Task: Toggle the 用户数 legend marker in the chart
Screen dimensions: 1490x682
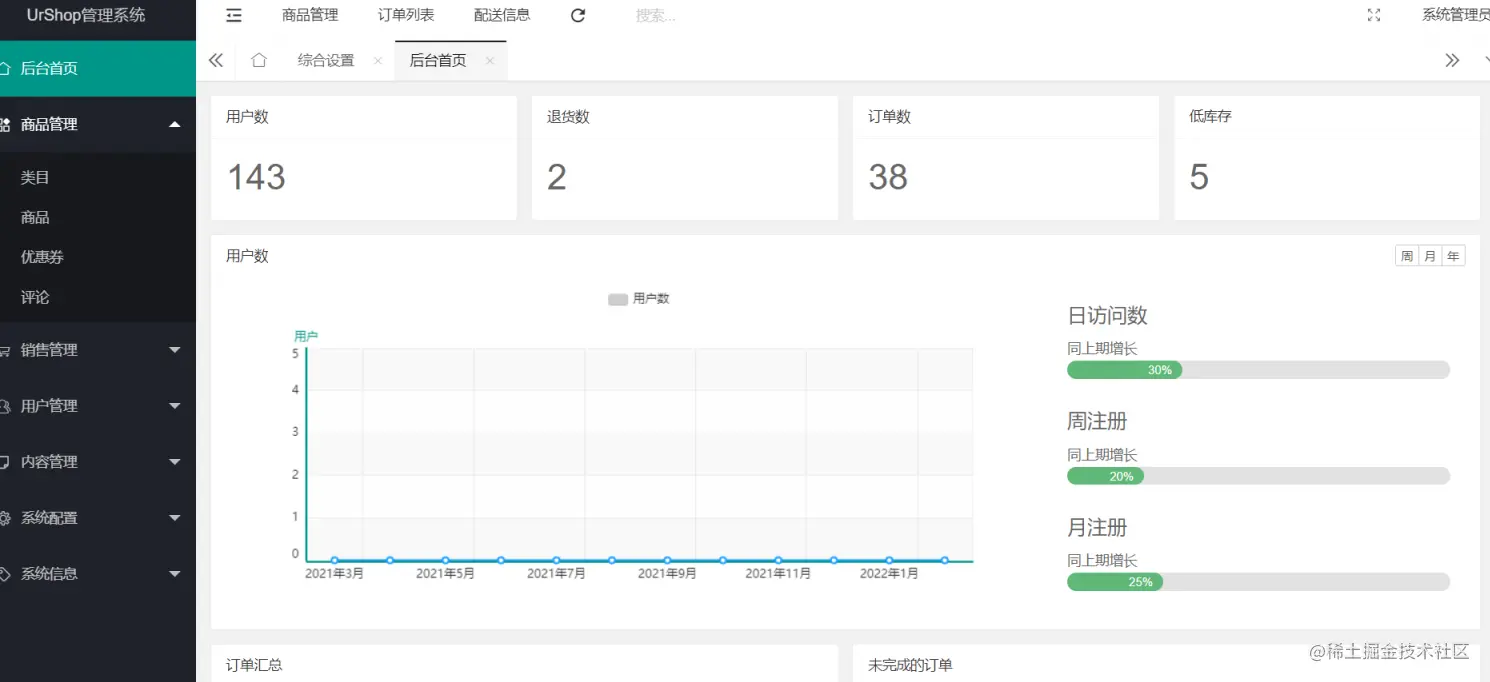Action: pos(618,299)
